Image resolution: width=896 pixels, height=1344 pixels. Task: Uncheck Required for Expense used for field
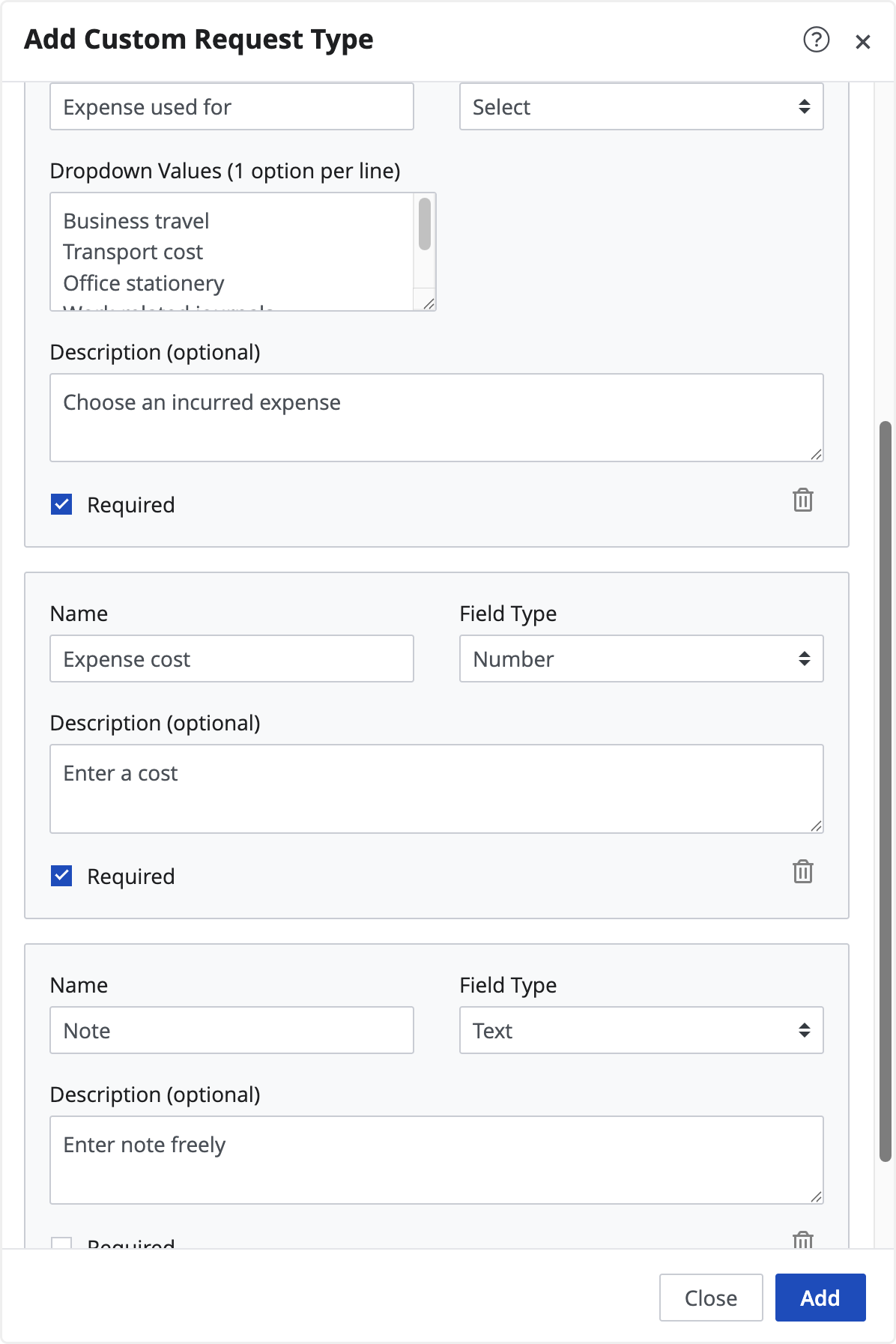click(x=61, y=505)
